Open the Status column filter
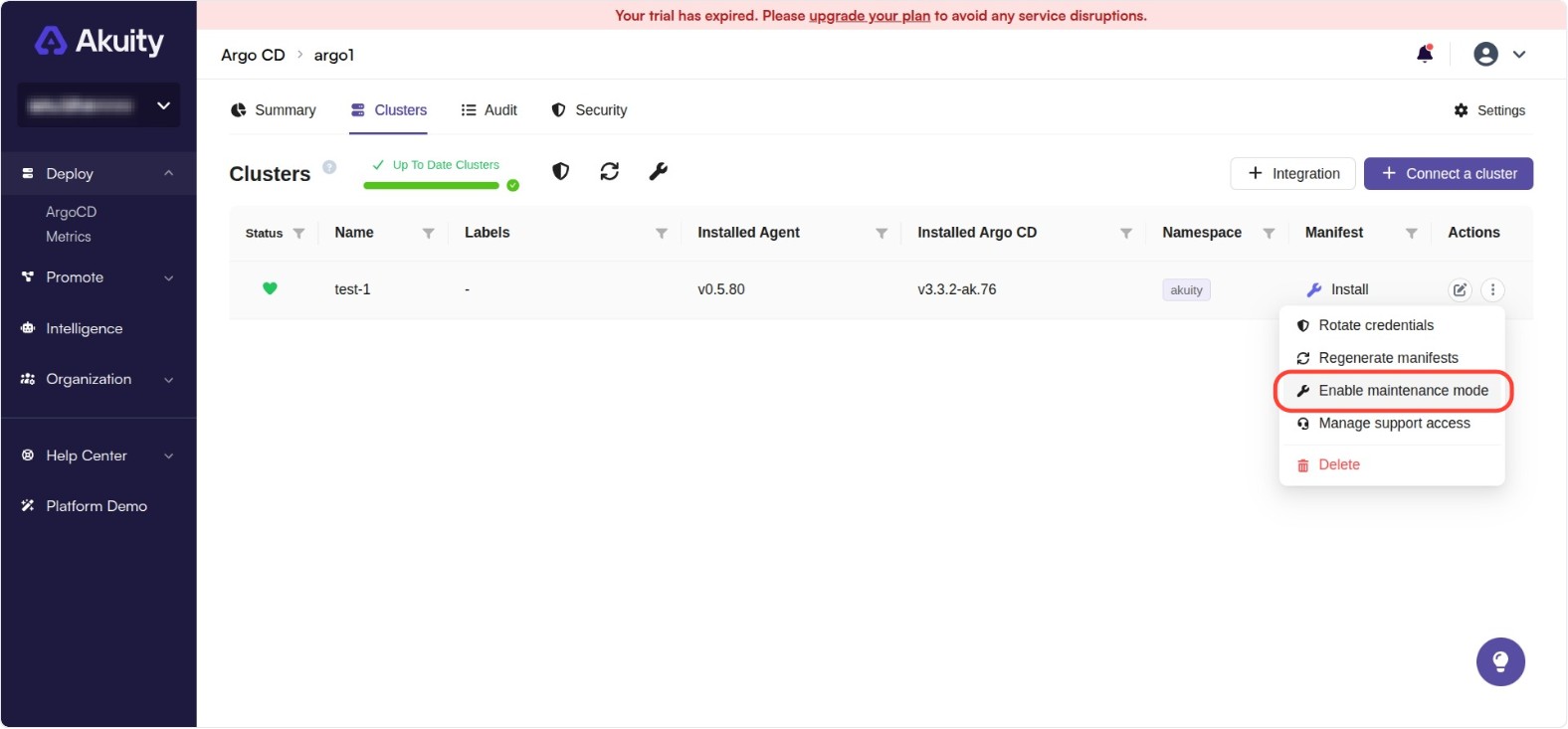 coord(298,234)
